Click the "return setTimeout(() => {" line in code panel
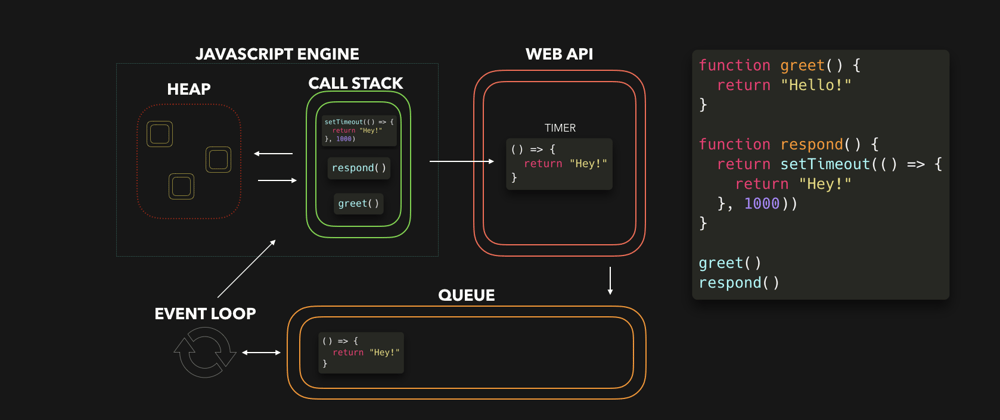The height and width of the screenshot is (420, 1000). click(x=829, y=164)
